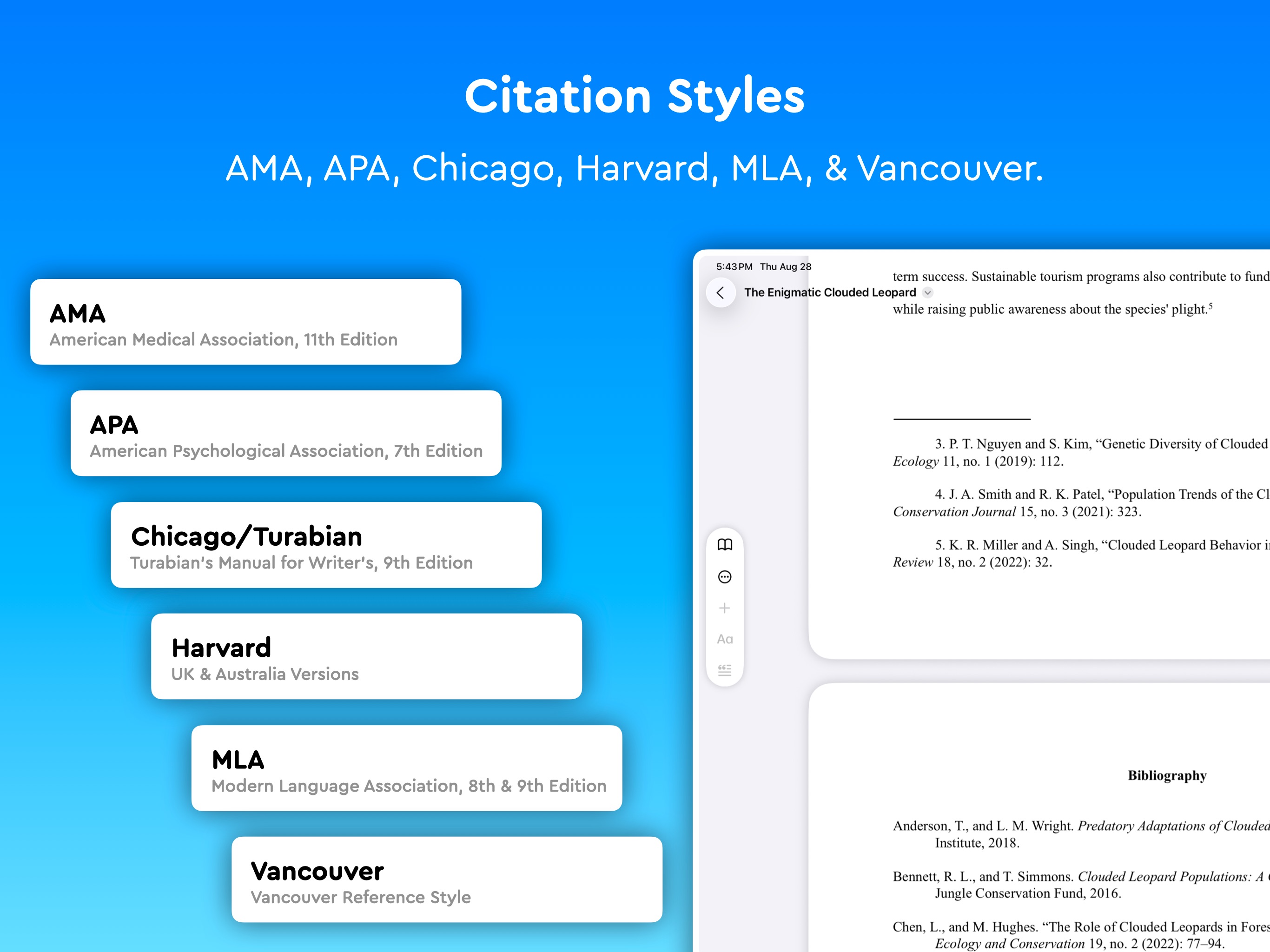This screenshot has height=952, width=1270.
Task: Click the Bennett and Simmons bibliography entry
Action: coord(1080,885)
